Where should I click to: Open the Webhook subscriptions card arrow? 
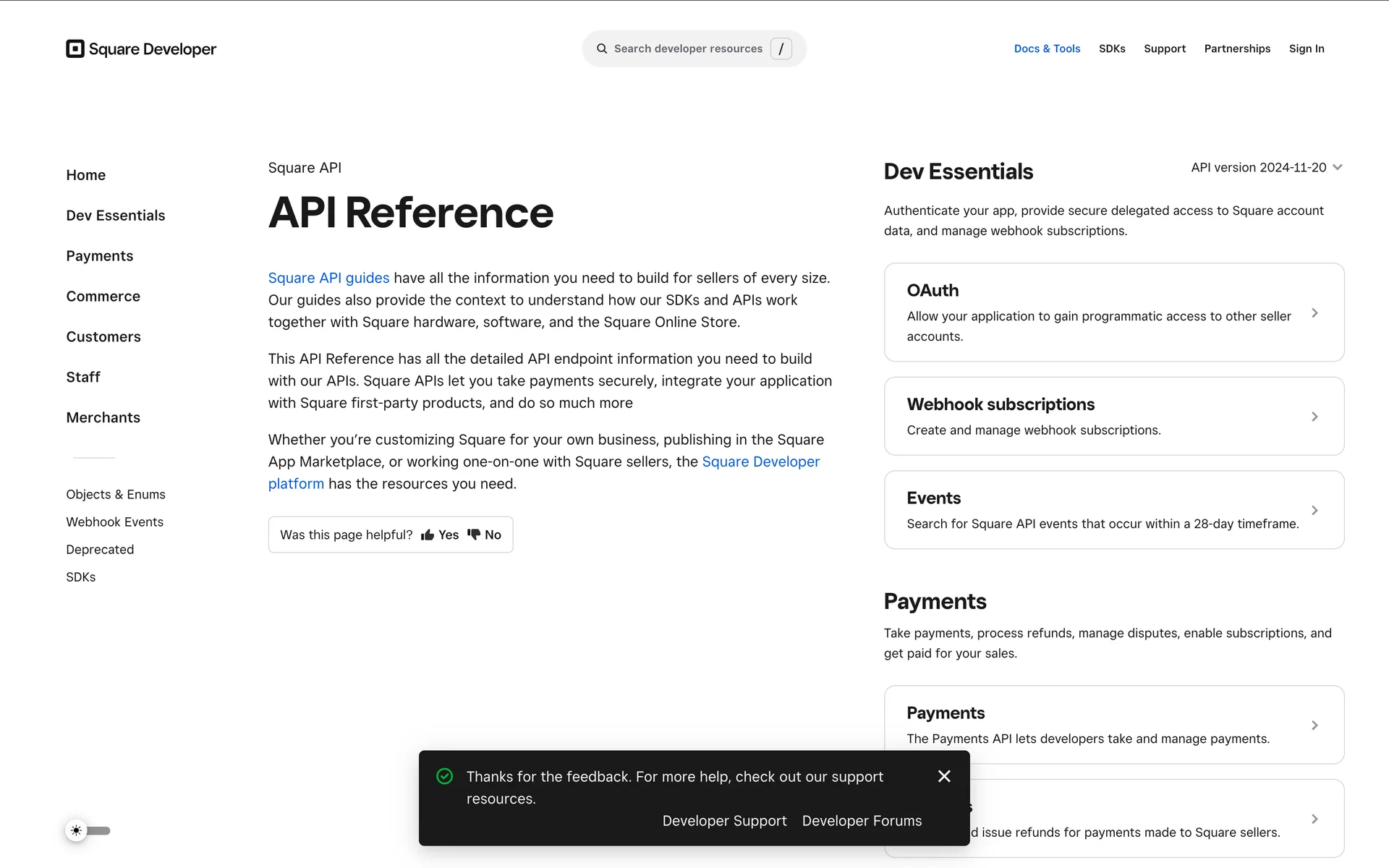1314,417
